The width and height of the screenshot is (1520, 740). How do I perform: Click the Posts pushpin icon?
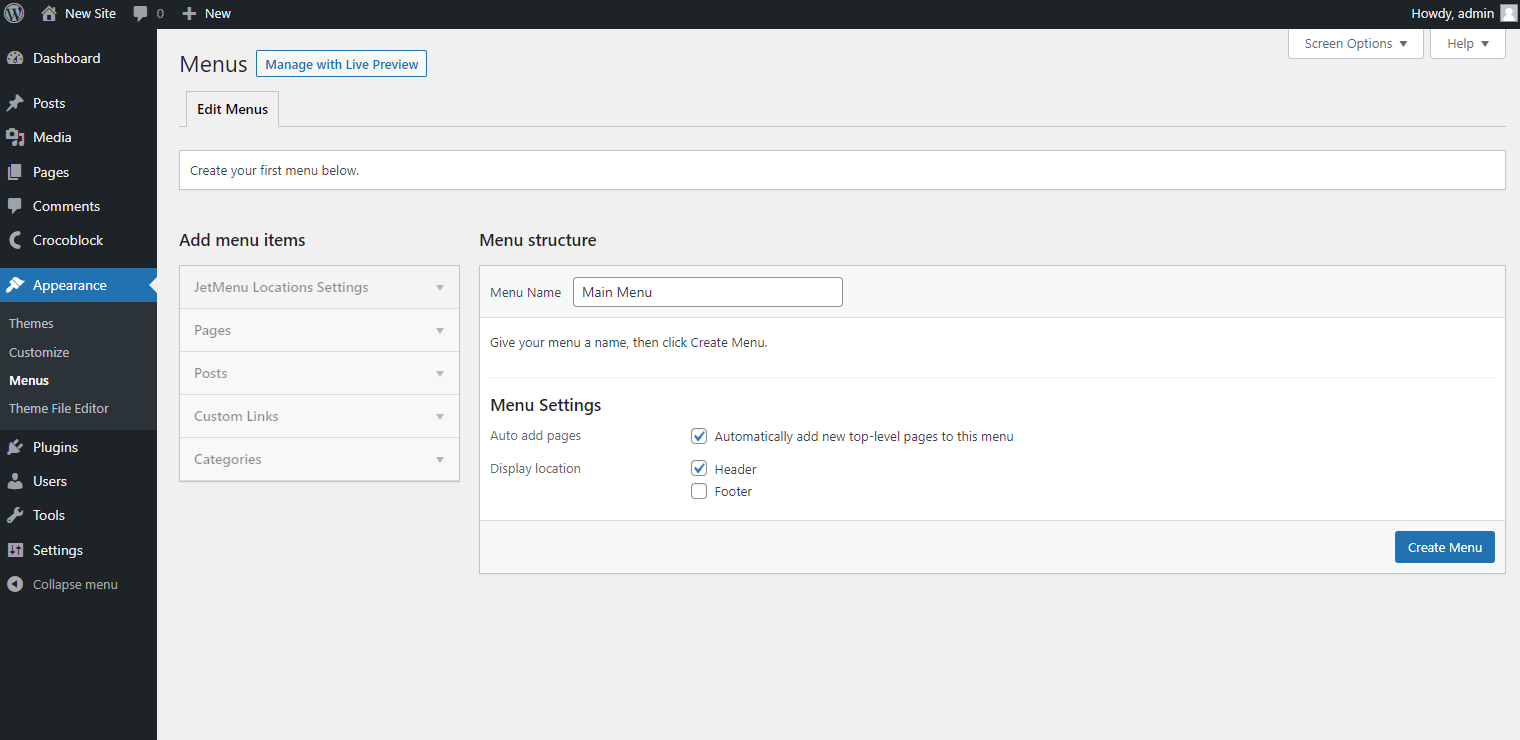click(15, 103)
